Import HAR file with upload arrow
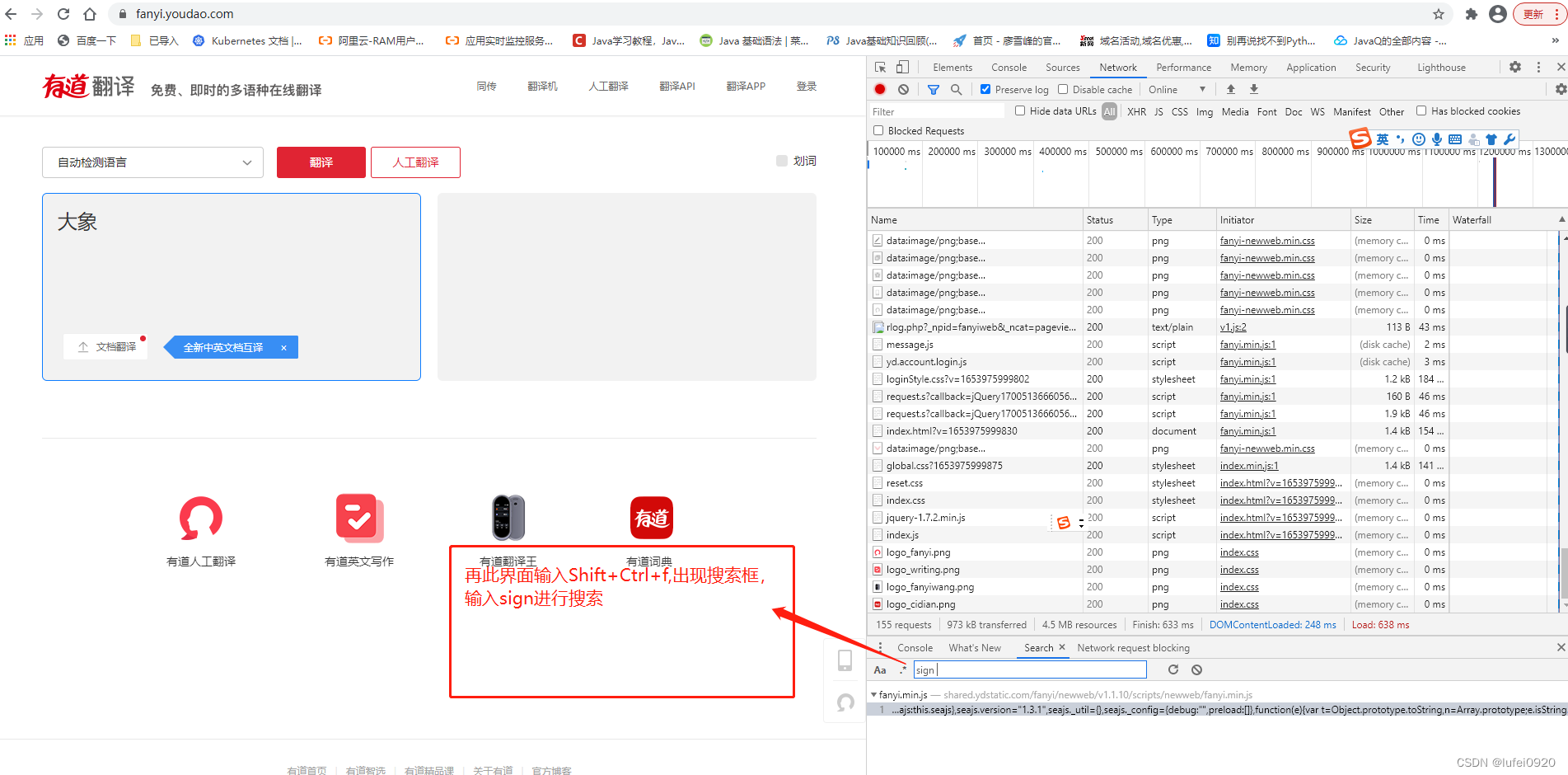Screen dimensions: 1568x775 click(x=1231, y=89)
